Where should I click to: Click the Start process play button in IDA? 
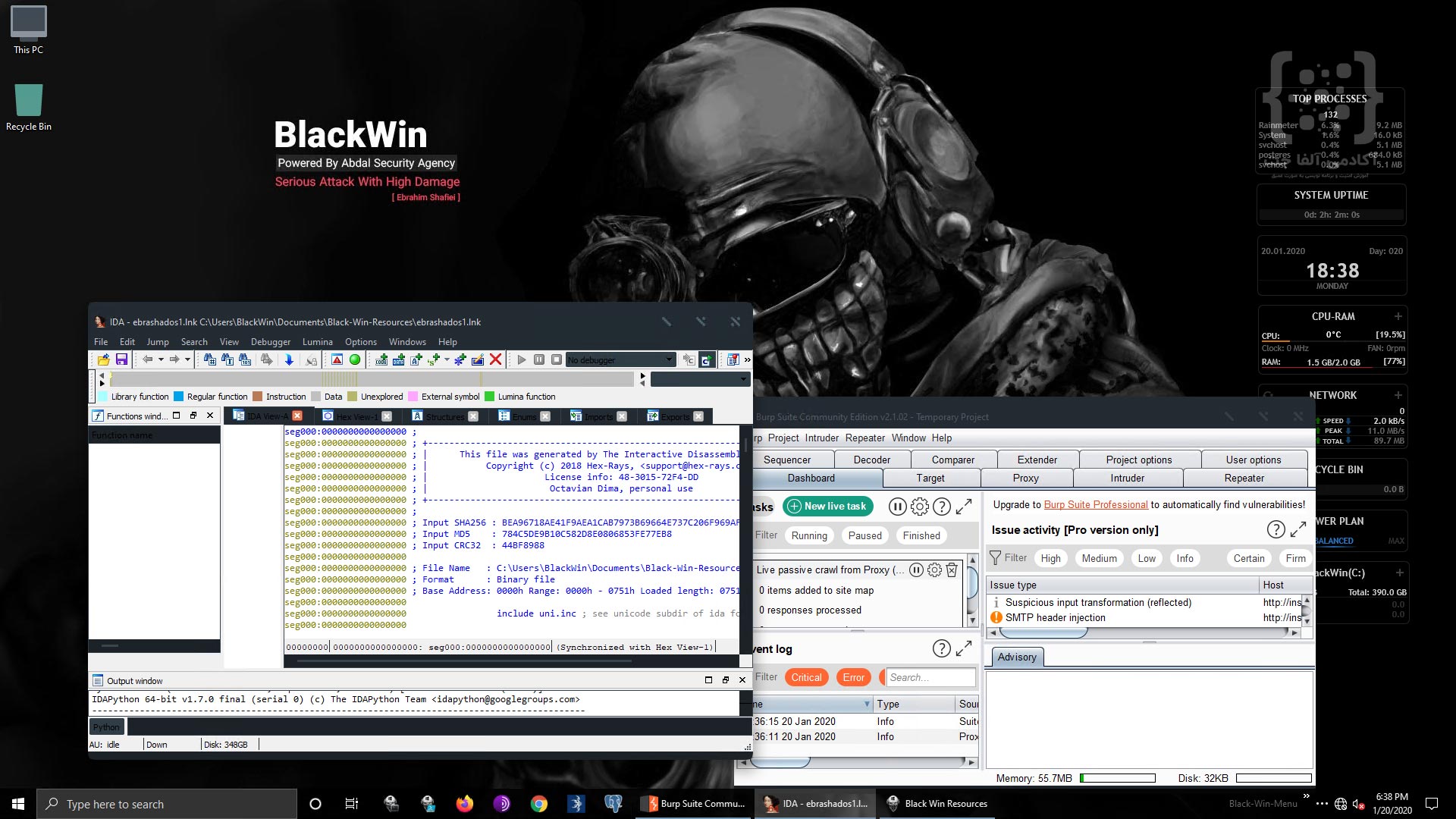(522, 359)
